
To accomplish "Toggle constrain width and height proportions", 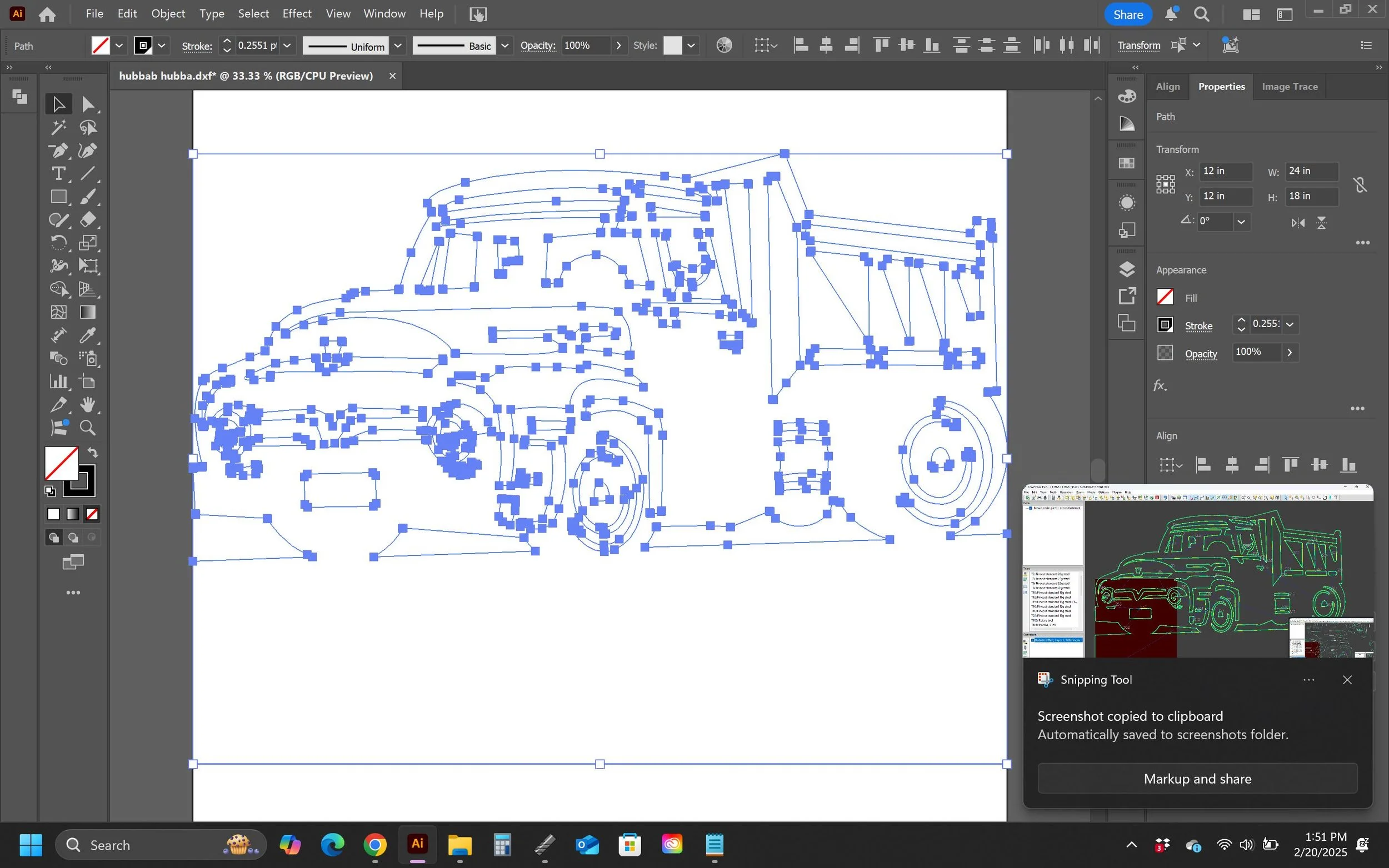I will [1359, 184].
